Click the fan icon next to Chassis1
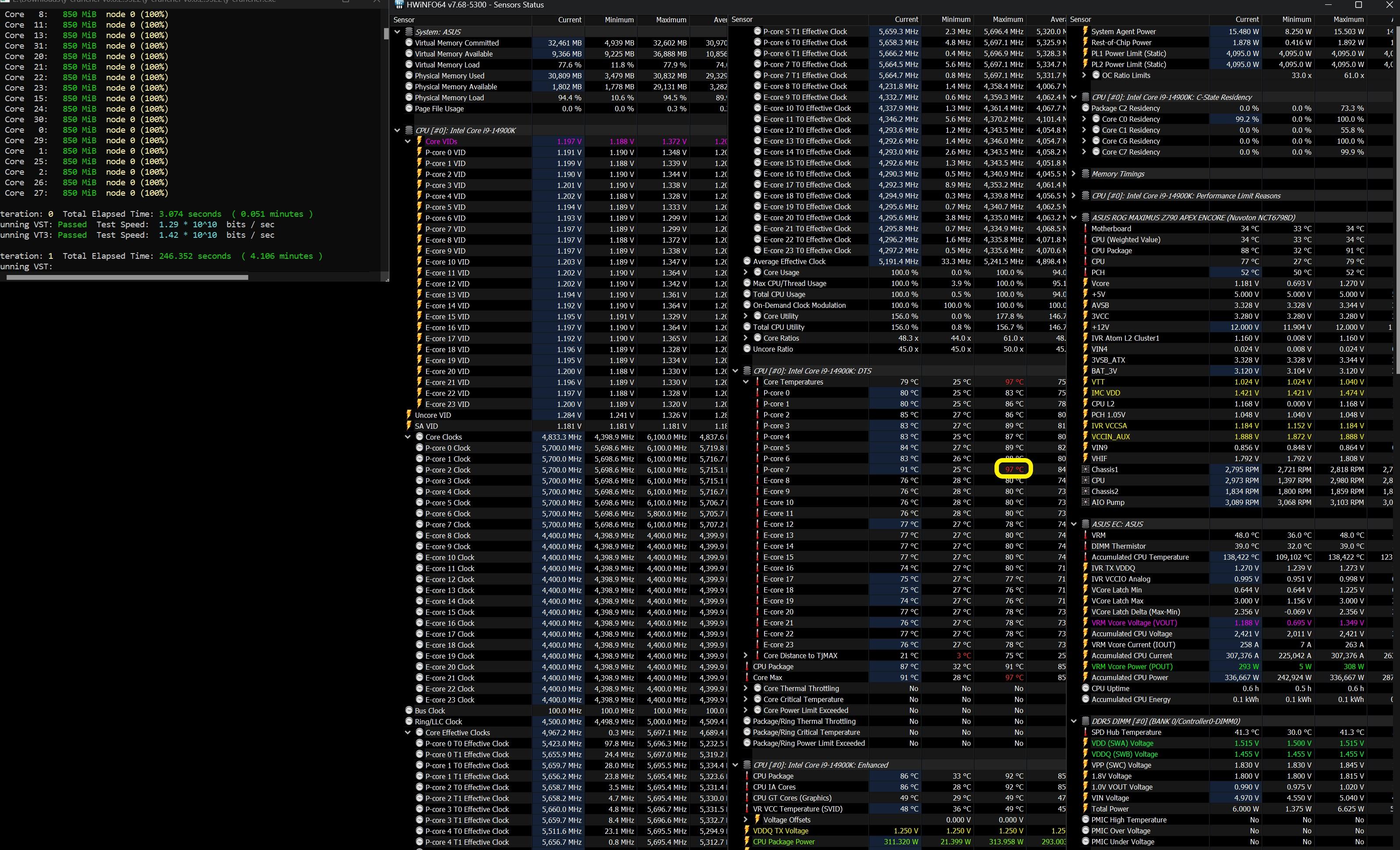This screenshot has width=1400, height=850. pyautogui.click(x=1085, y=469)
